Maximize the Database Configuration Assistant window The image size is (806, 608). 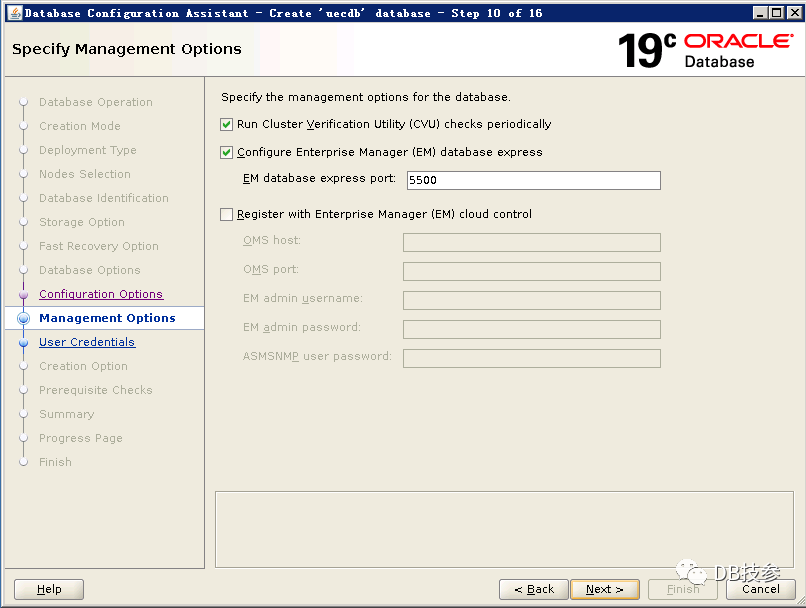coord(776,13)
